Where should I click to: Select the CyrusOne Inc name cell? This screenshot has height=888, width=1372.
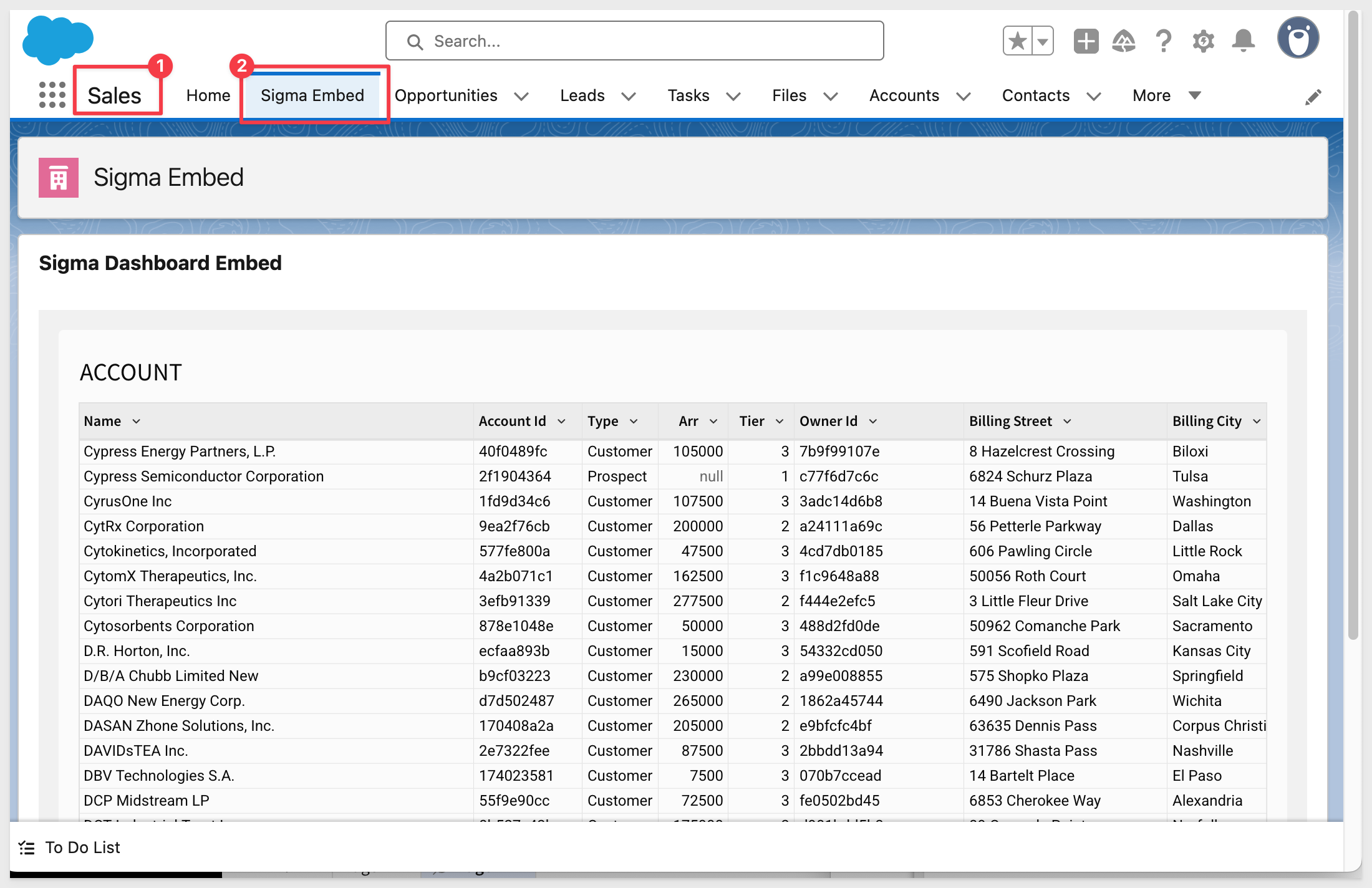coord(276,501)
